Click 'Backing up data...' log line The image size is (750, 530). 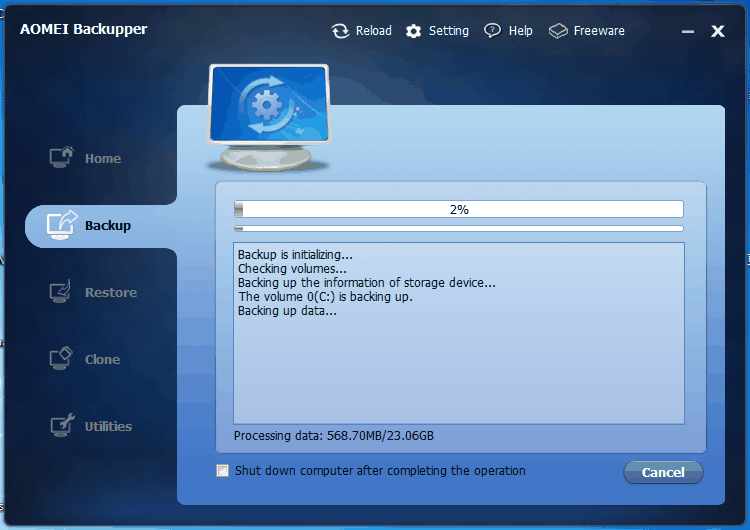287,310
